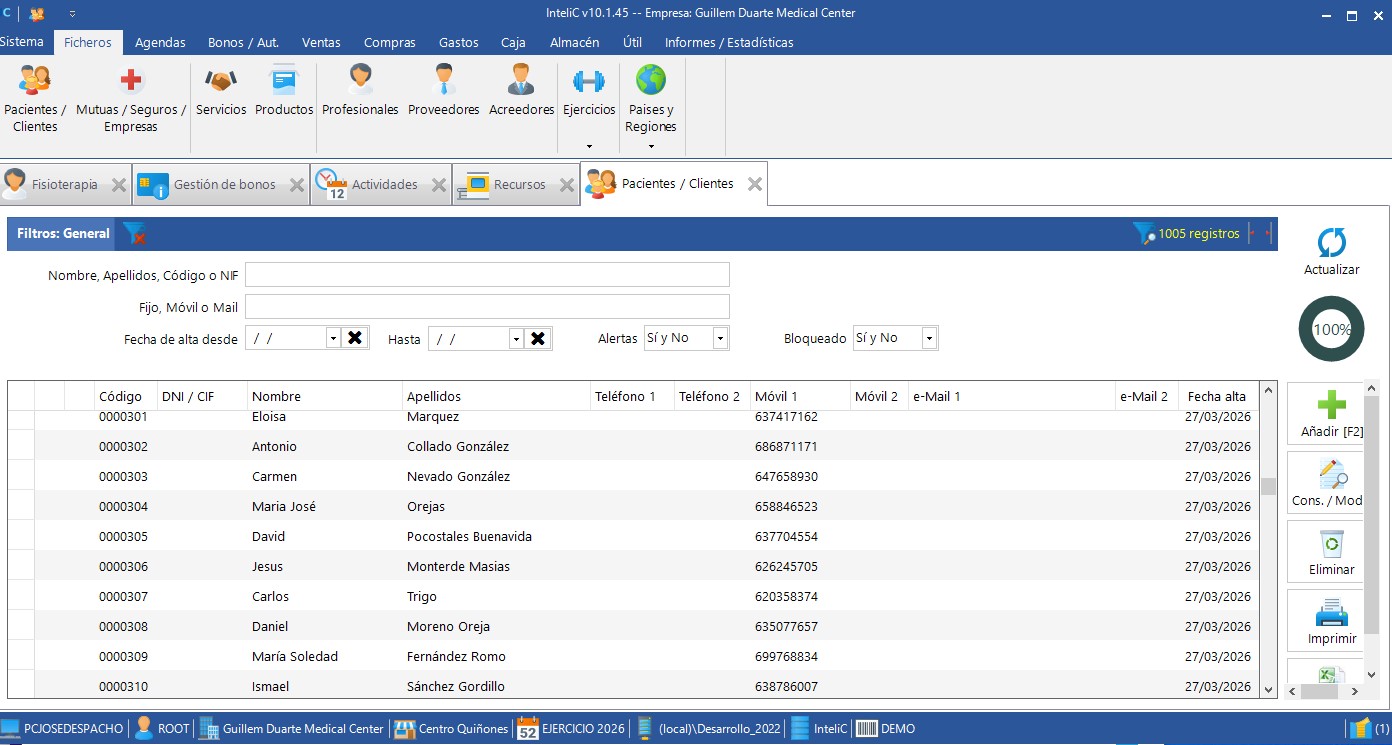
Task: Click the EJERCICIO 2026 status bar item
Action: coord(571,729)
